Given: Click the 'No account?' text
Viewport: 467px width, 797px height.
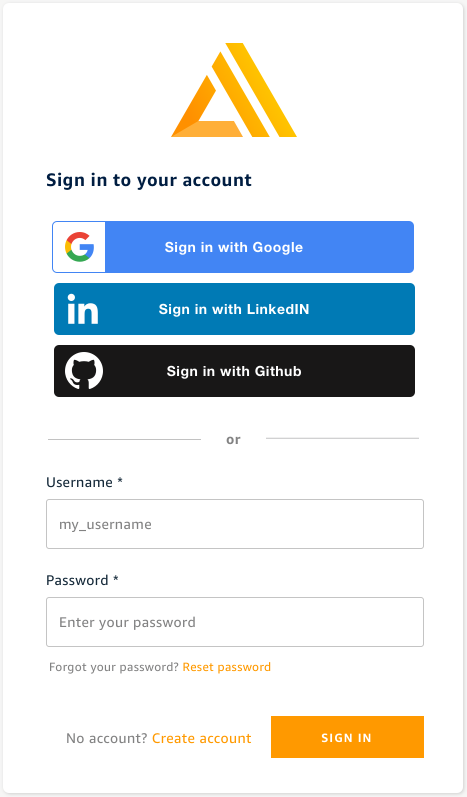Looking at the screenshot, I should coord(107,738).
